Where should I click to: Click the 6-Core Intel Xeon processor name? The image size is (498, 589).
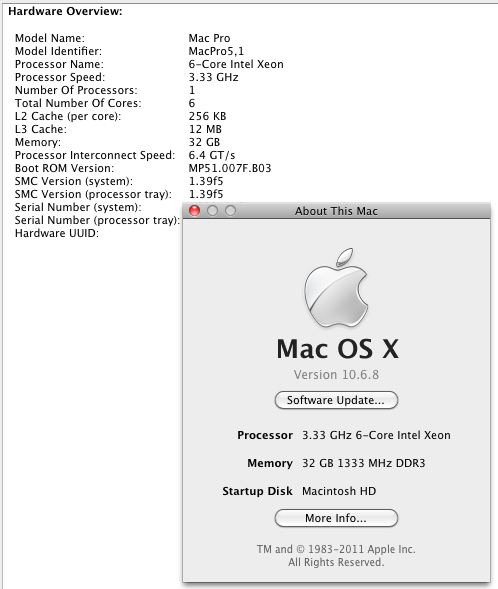tap(236, 64)
